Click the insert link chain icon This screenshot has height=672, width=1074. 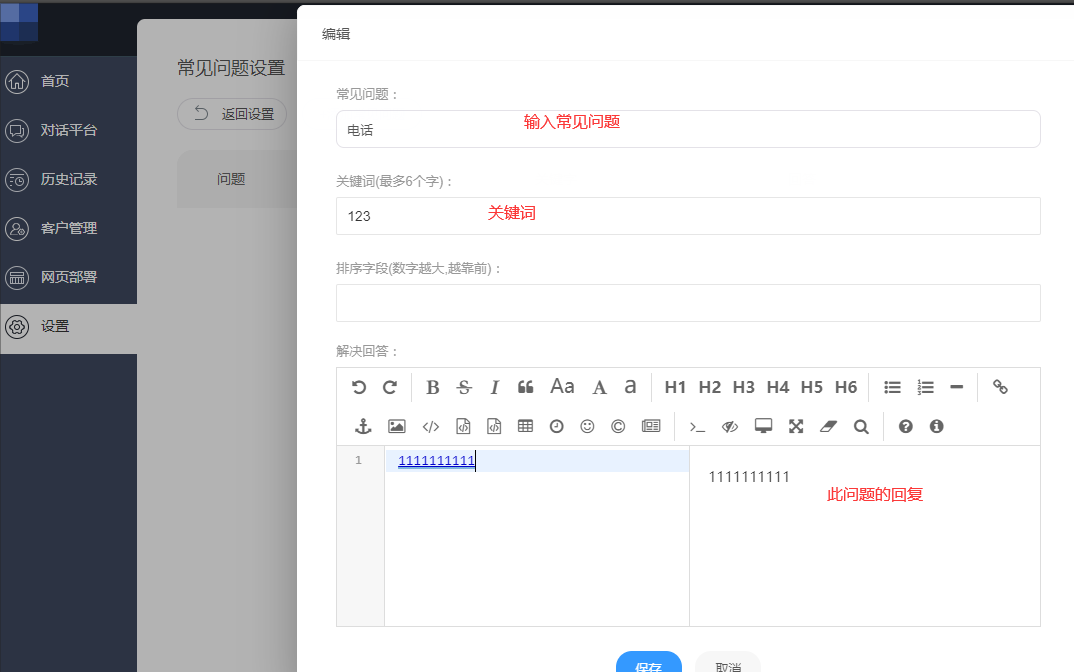1000,387
